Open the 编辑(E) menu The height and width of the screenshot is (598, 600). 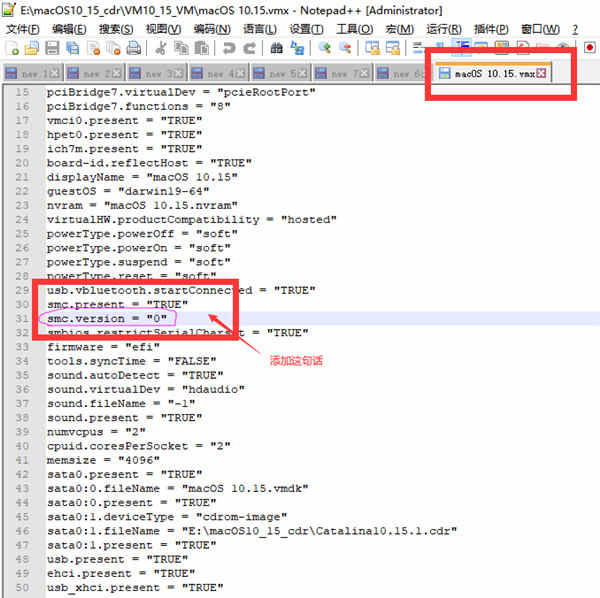(69, 29)
